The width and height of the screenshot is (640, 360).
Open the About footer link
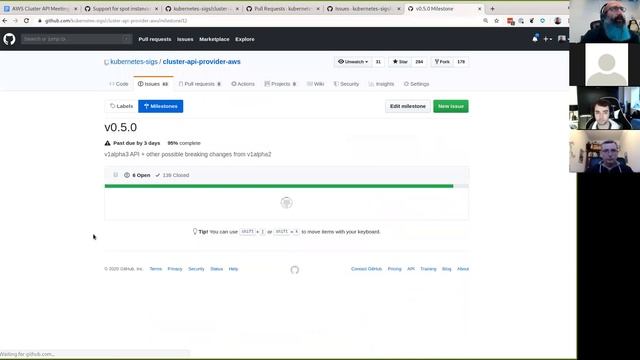[463, 269]
